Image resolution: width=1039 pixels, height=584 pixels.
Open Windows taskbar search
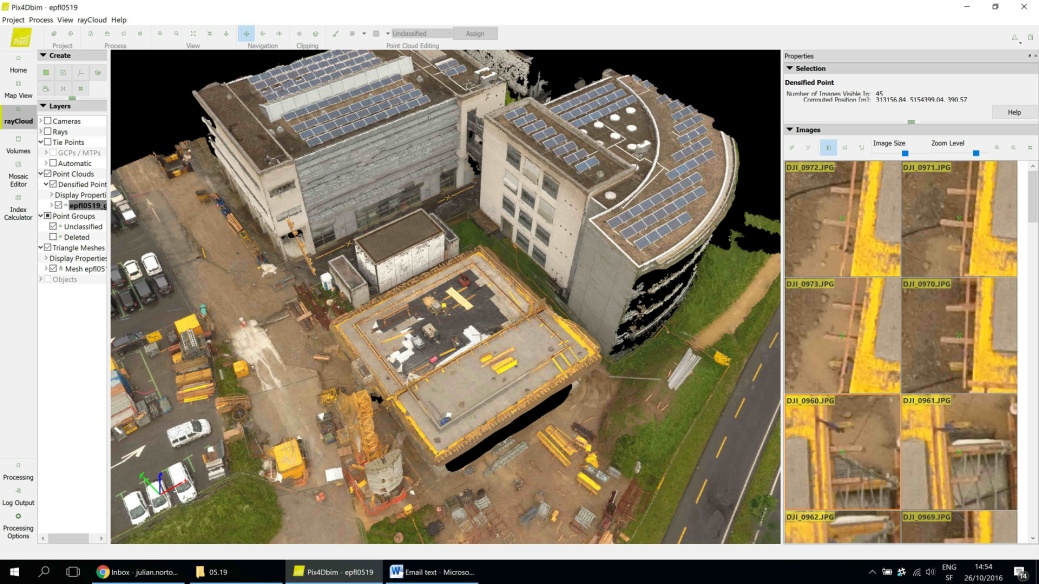click(x=44, y=571)
